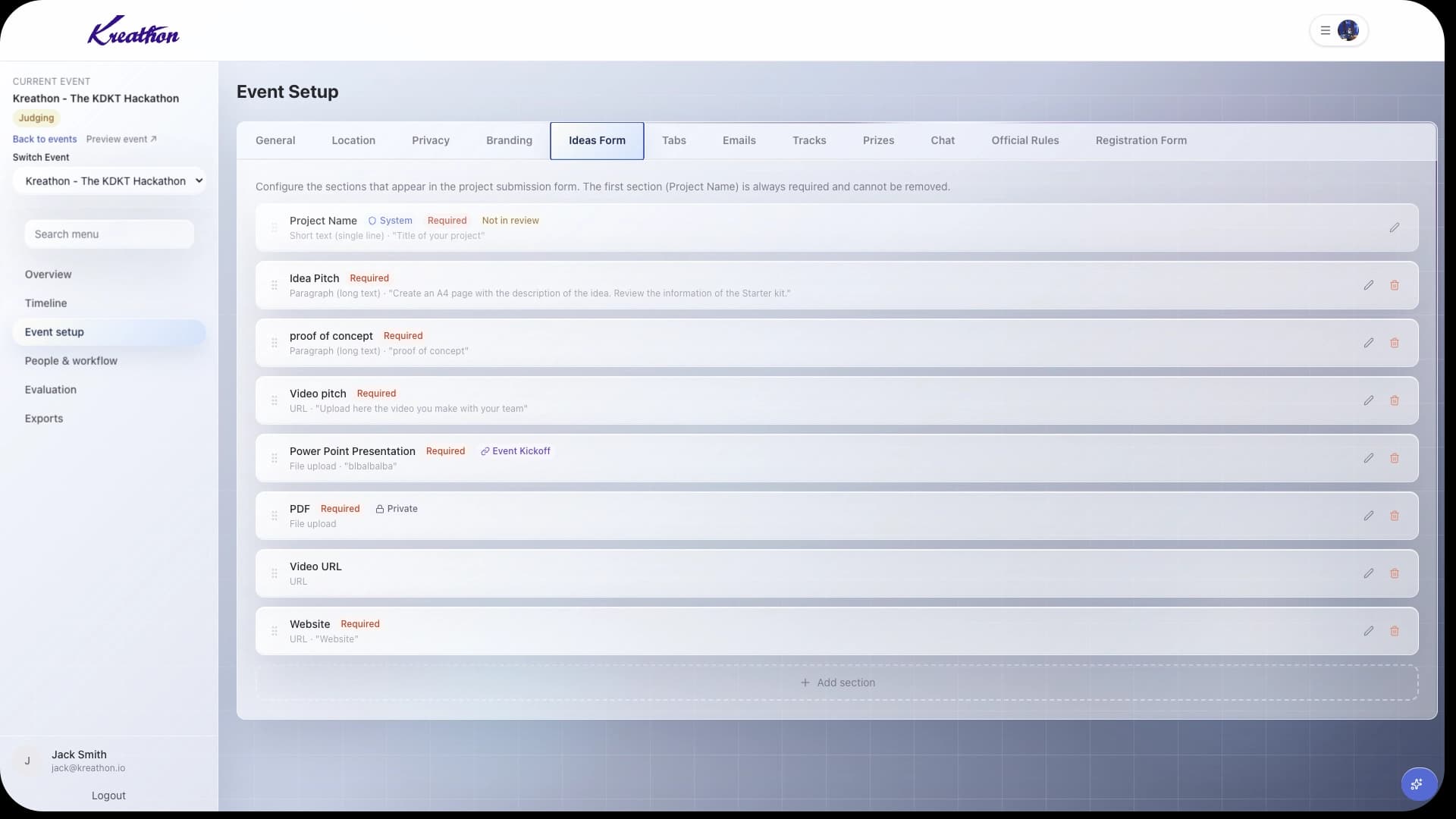The width and height of the screenshot is (1456, 819).
Task: Click the System tag on Project Name
Action: [x=391, y=221]
